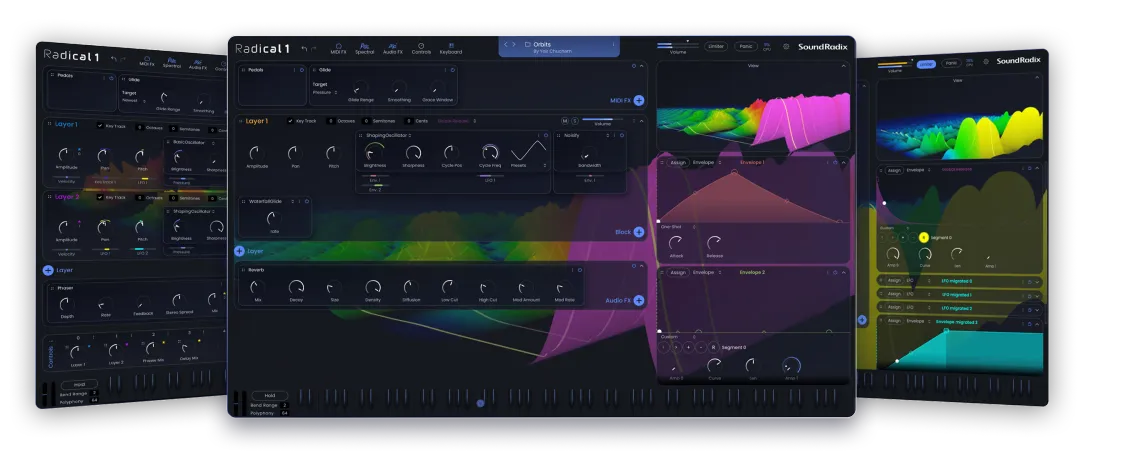Click the undo arrow beside Radical 1 logo
The image size is (1147, 460).
click(x=304, y=47)
